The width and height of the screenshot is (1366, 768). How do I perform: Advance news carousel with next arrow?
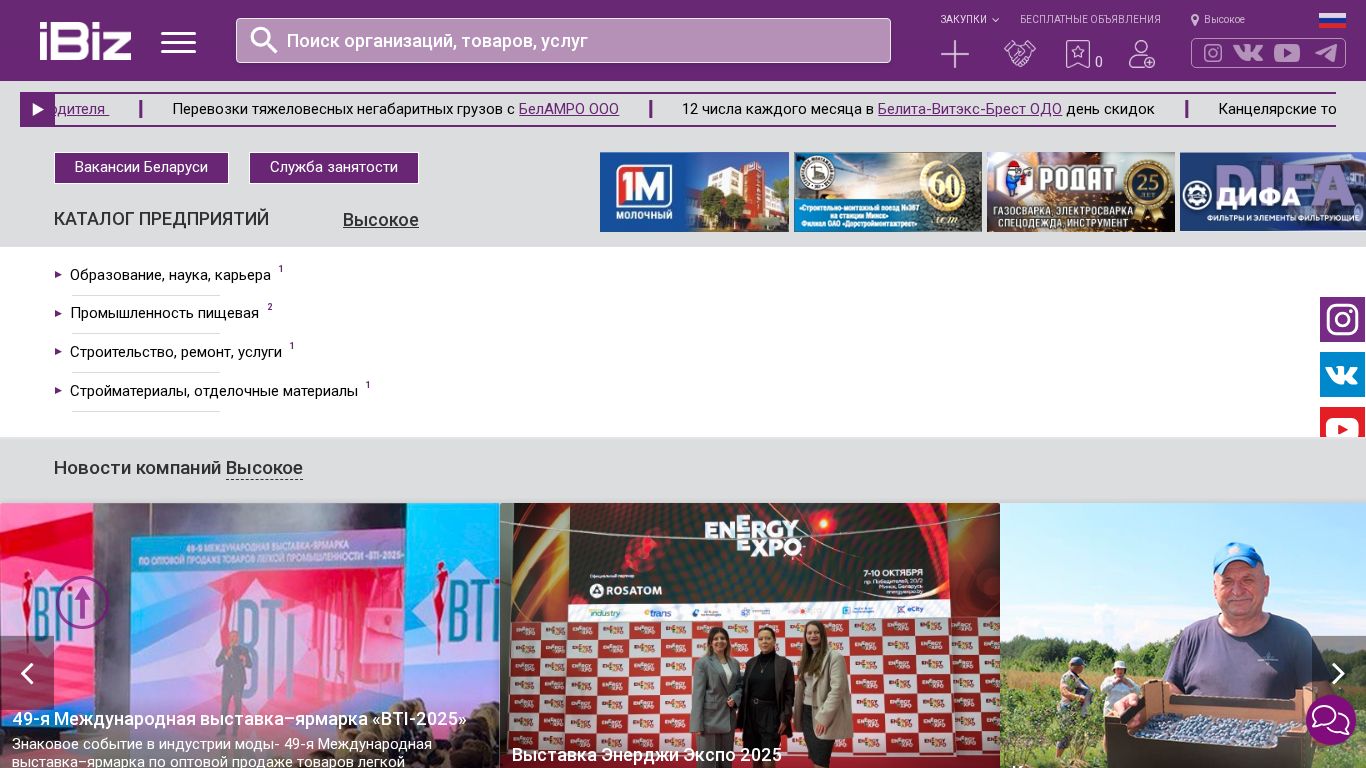1338,674
